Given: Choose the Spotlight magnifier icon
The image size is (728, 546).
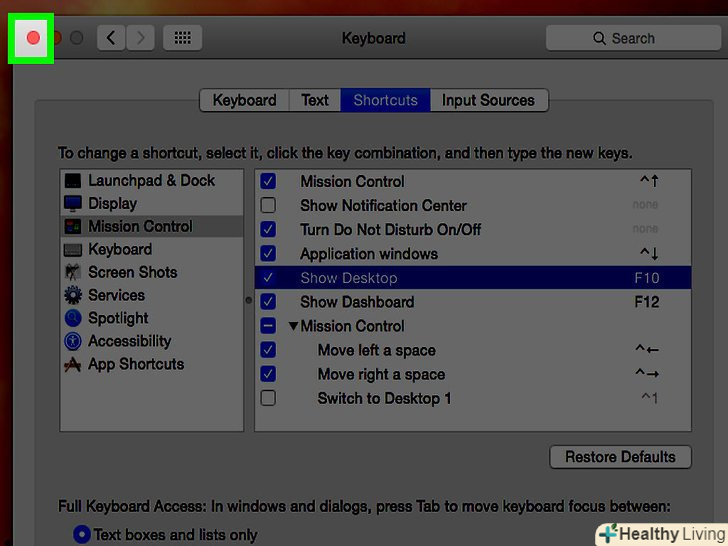Looking at the screenshot, I should [73, 319].
